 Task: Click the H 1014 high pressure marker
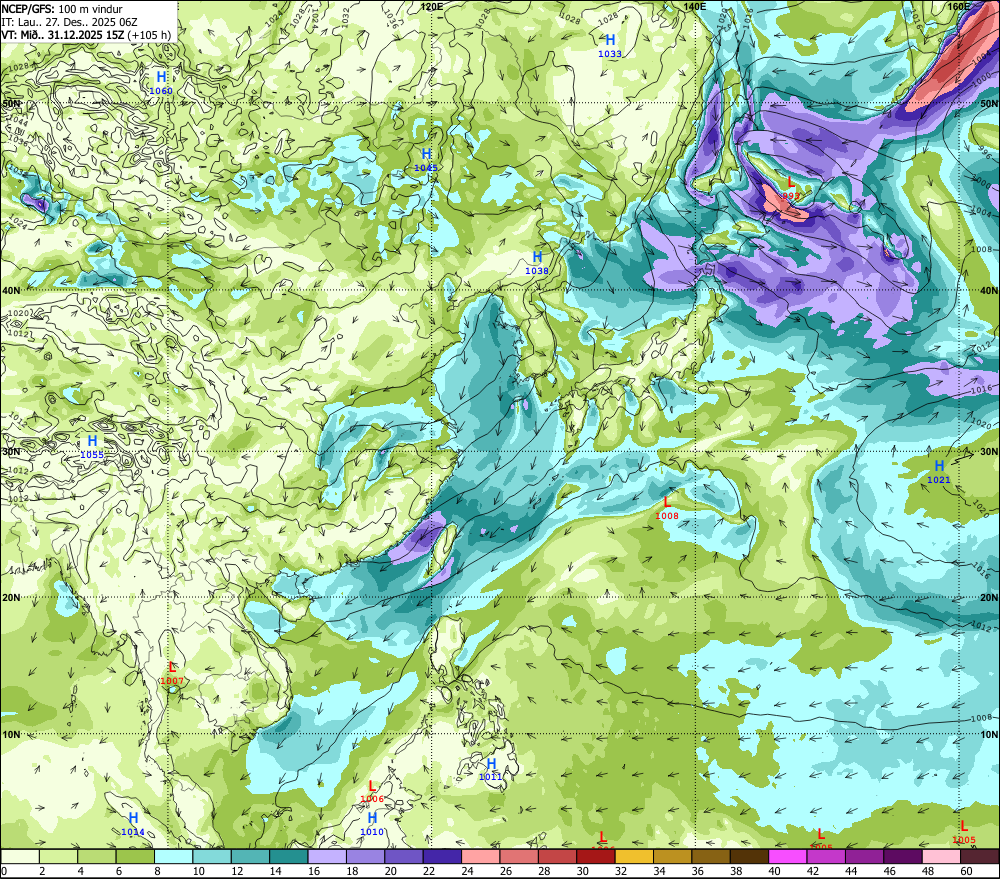click(x=133, y=824)
